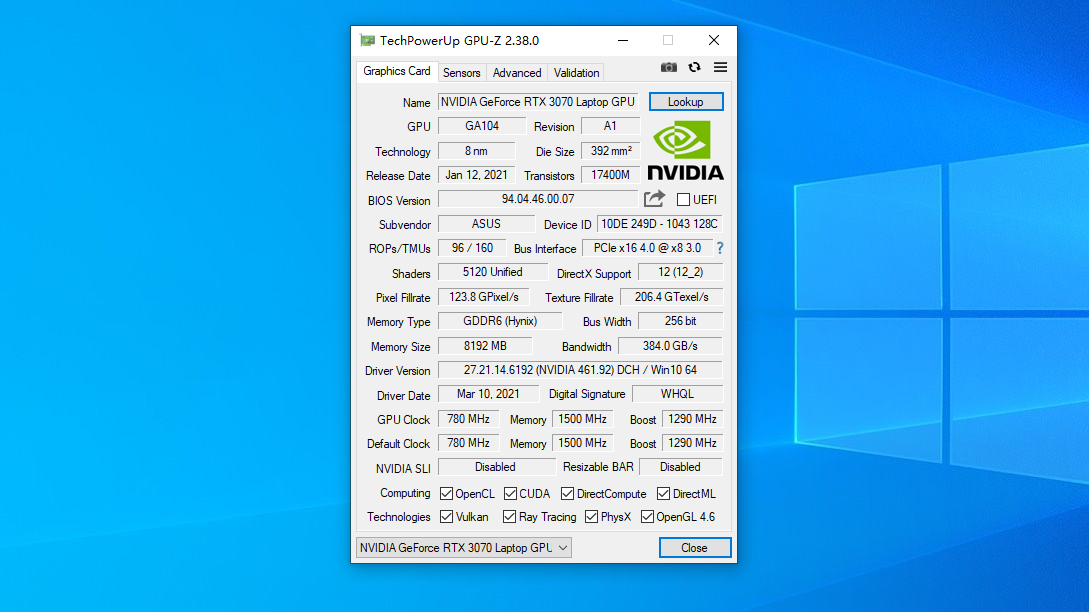Screen dimensions: 1089x612
Task: Toggle the UEFI checkbox
Action: [684, 200]
